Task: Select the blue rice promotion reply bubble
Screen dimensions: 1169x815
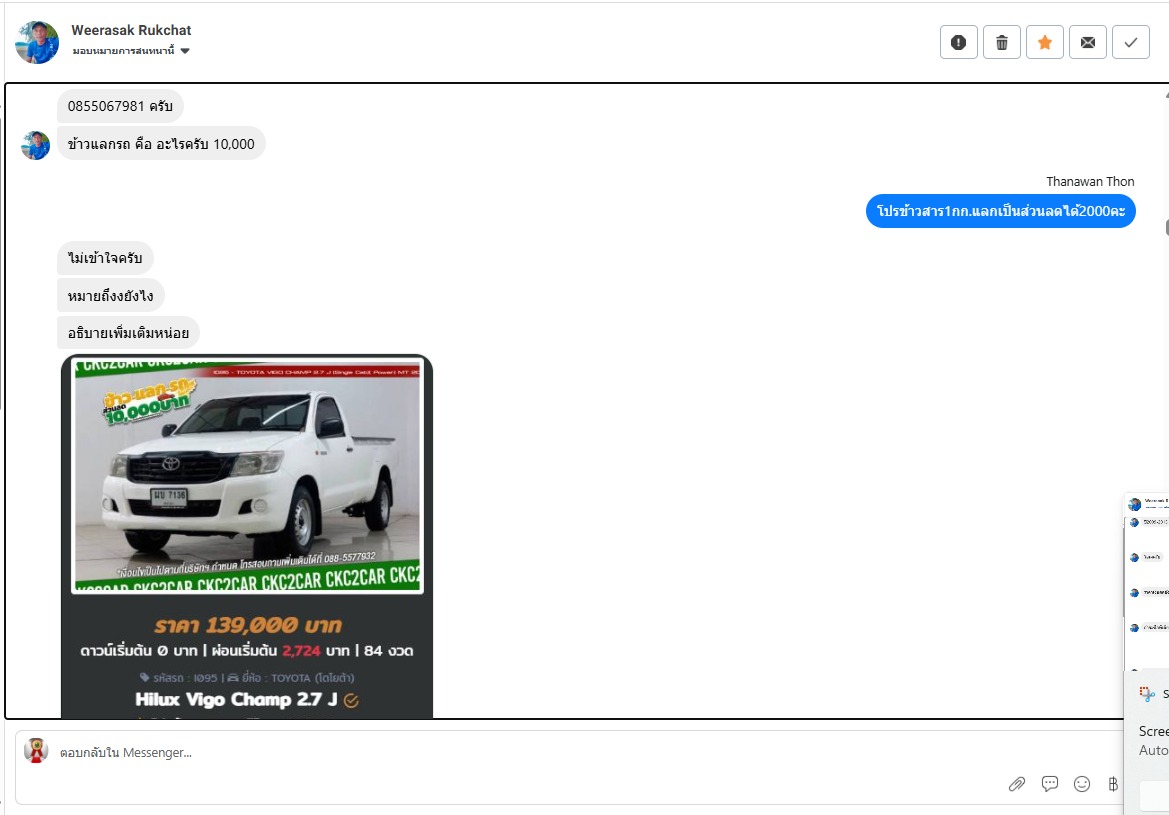Action: click(x=1000, y=211)
